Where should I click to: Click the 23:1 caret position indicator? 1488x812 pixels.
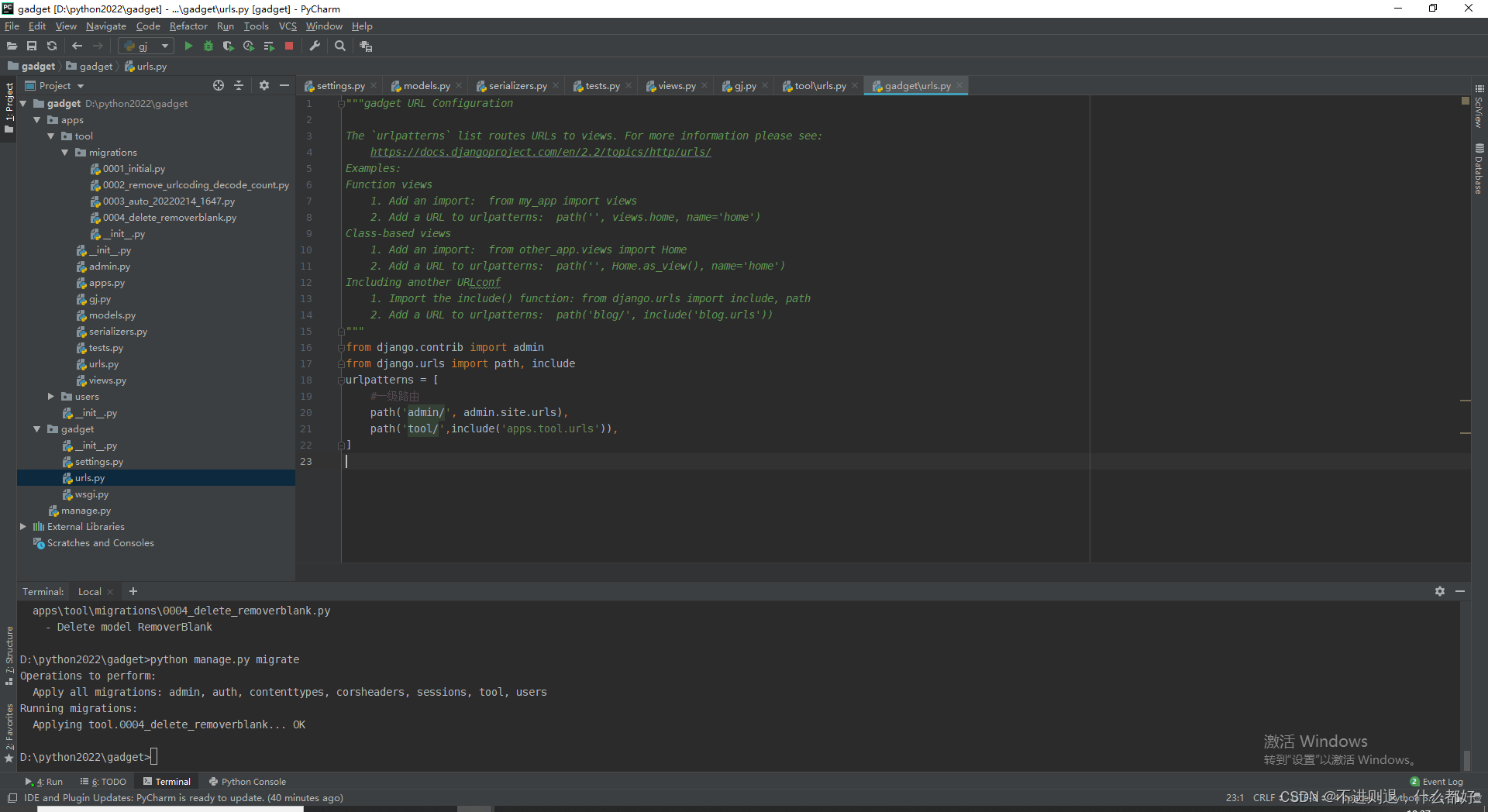pyautogui.click(x=1235, y=798)
